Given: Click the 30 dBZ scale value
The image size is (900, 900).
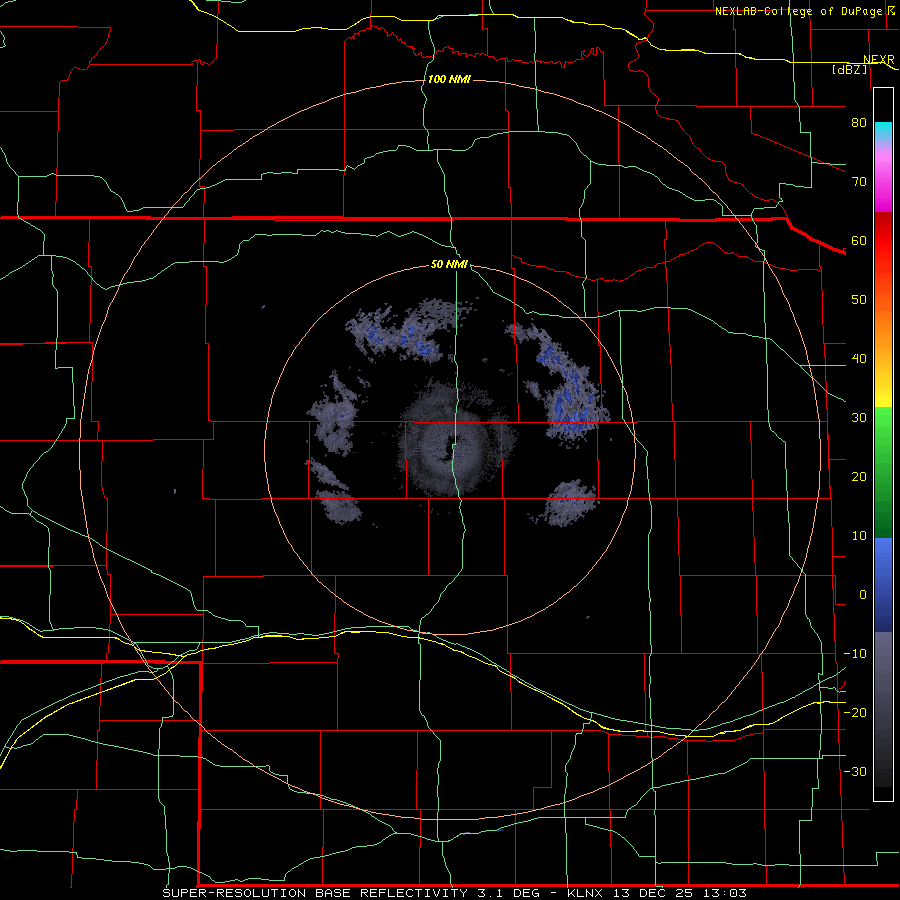Looking at the screenshot, I should tap(859, 417).
